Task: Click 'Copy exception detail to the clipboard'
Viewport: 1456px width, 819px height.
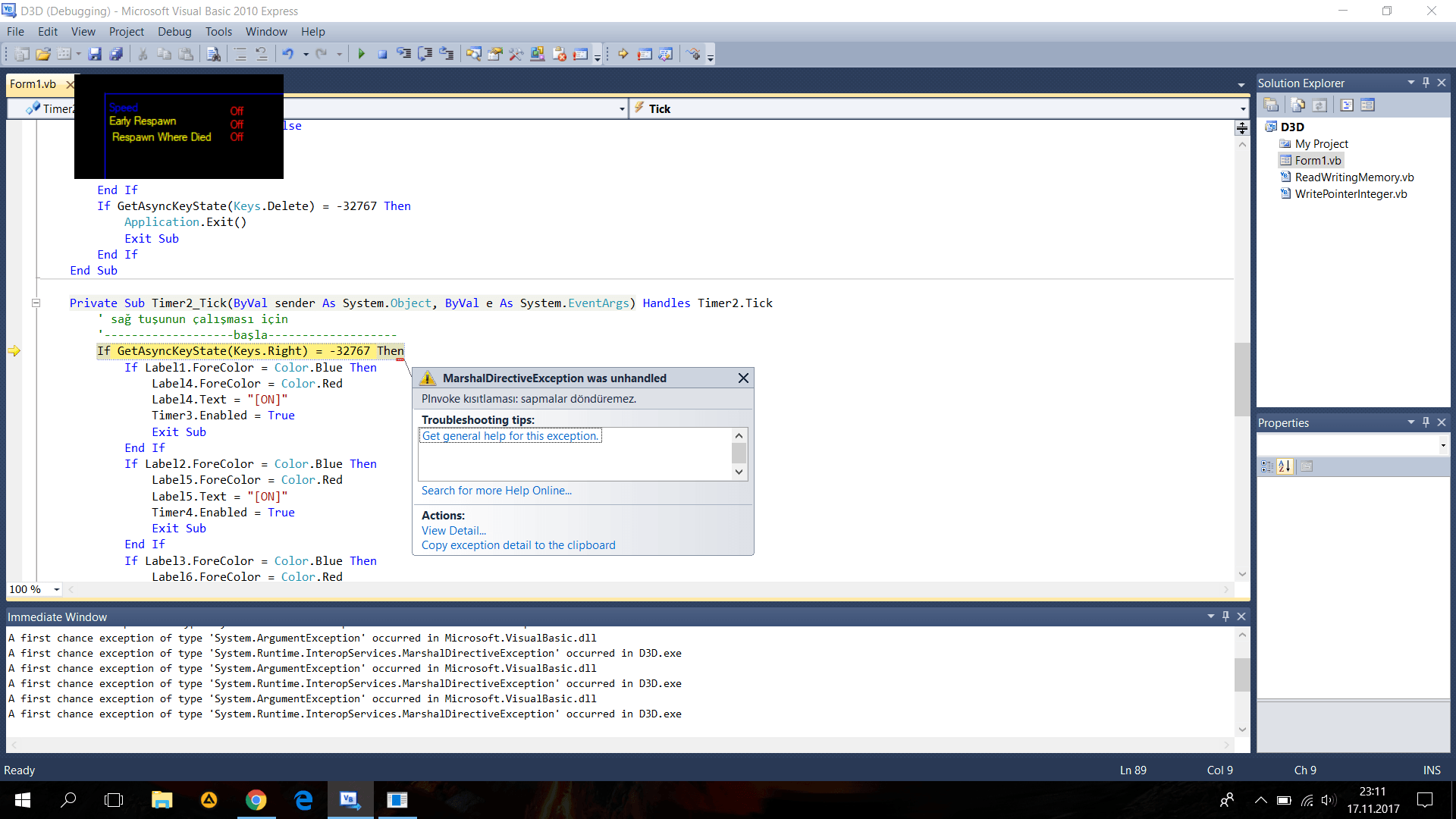Action: pos(519,545)
